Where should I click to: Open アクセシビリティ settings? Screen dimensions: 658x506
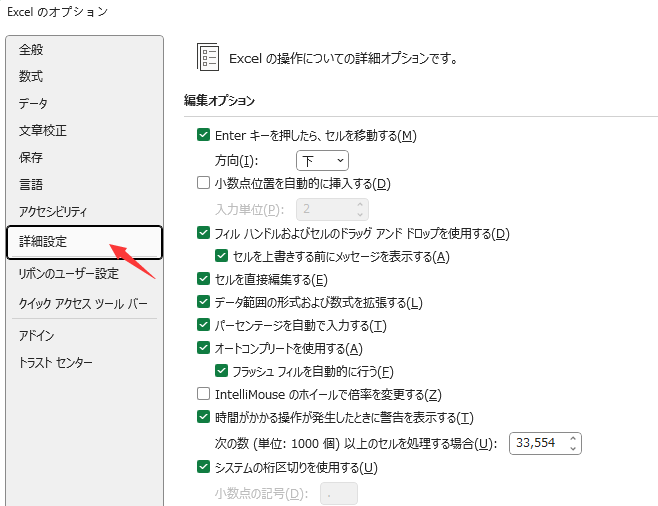point(53,211)
